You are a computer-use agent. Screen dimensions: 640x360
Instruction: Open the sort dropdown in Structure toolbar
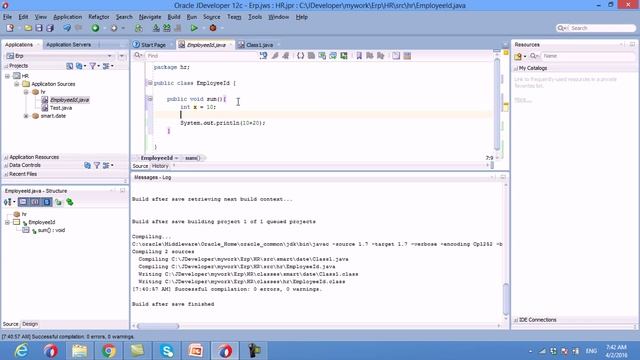[9, 202]
